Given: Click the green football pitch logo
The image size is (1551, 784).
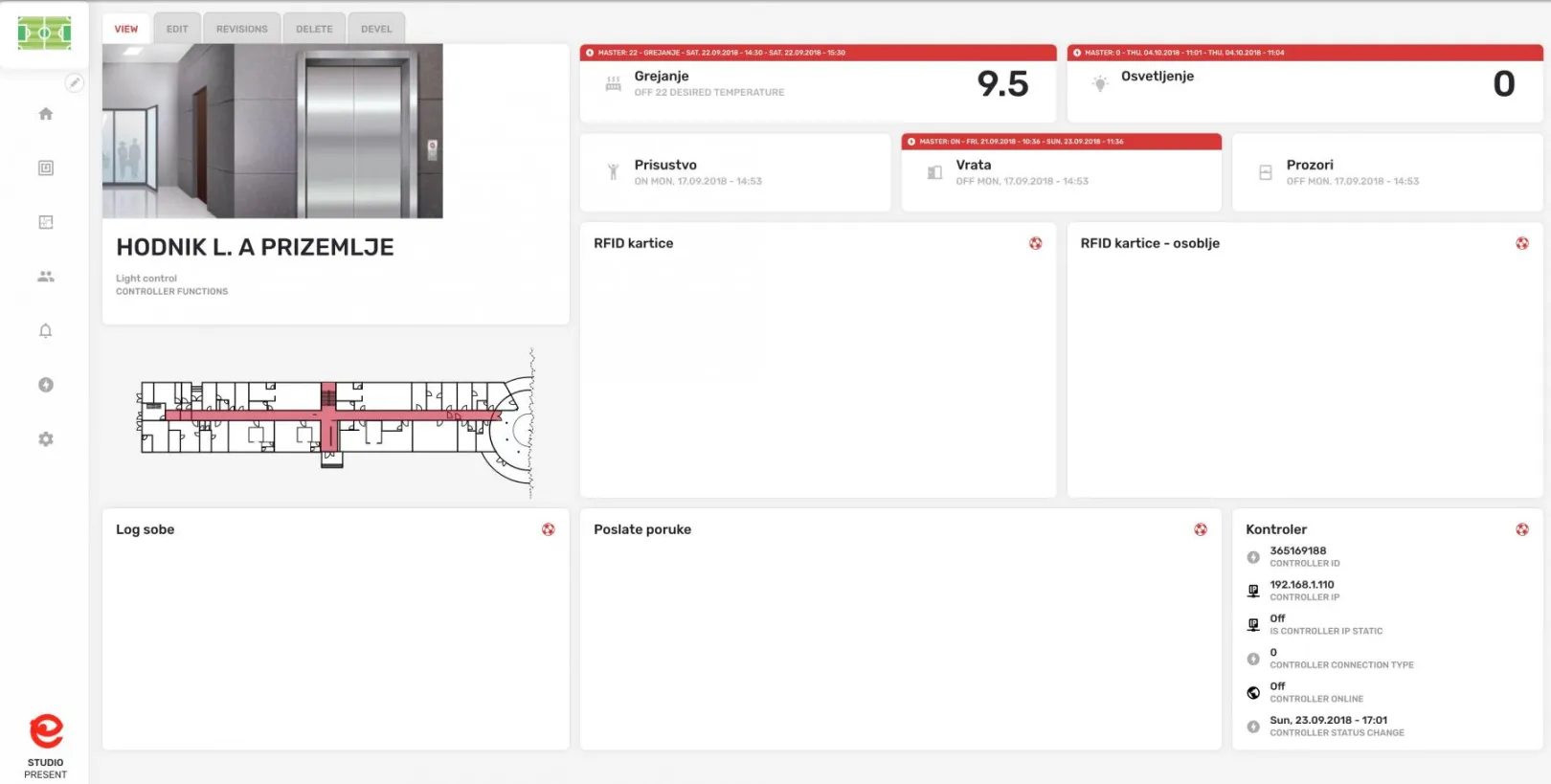Looking at the screenshot, I should click(44, 34).
